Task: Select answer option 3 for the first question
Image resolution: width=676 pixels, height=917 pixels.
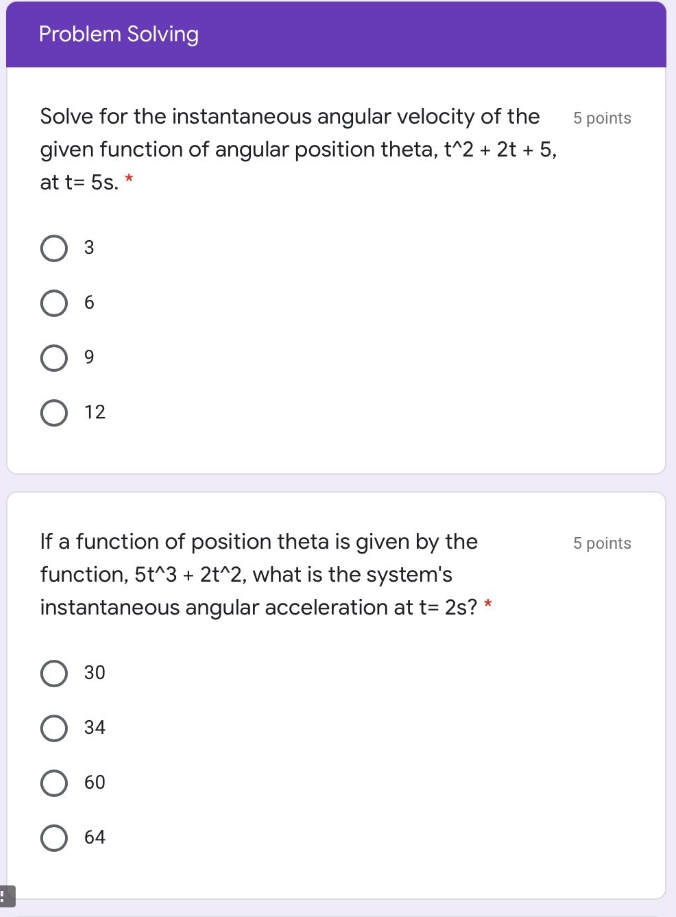Action: point(54,248)
